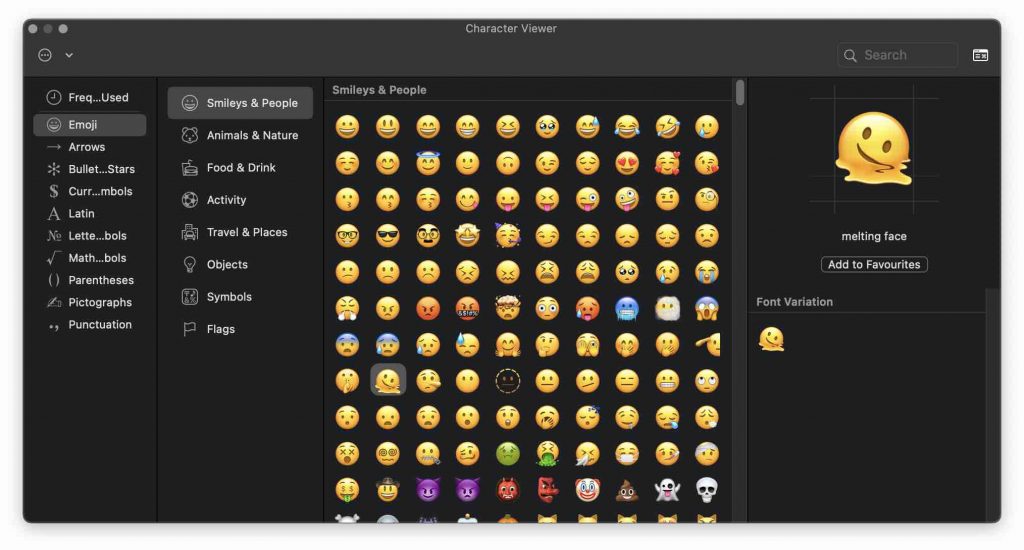Pick the zany face with tongue emoji
The width and height of the screenshot is (1024, 550).
(627, 199)
